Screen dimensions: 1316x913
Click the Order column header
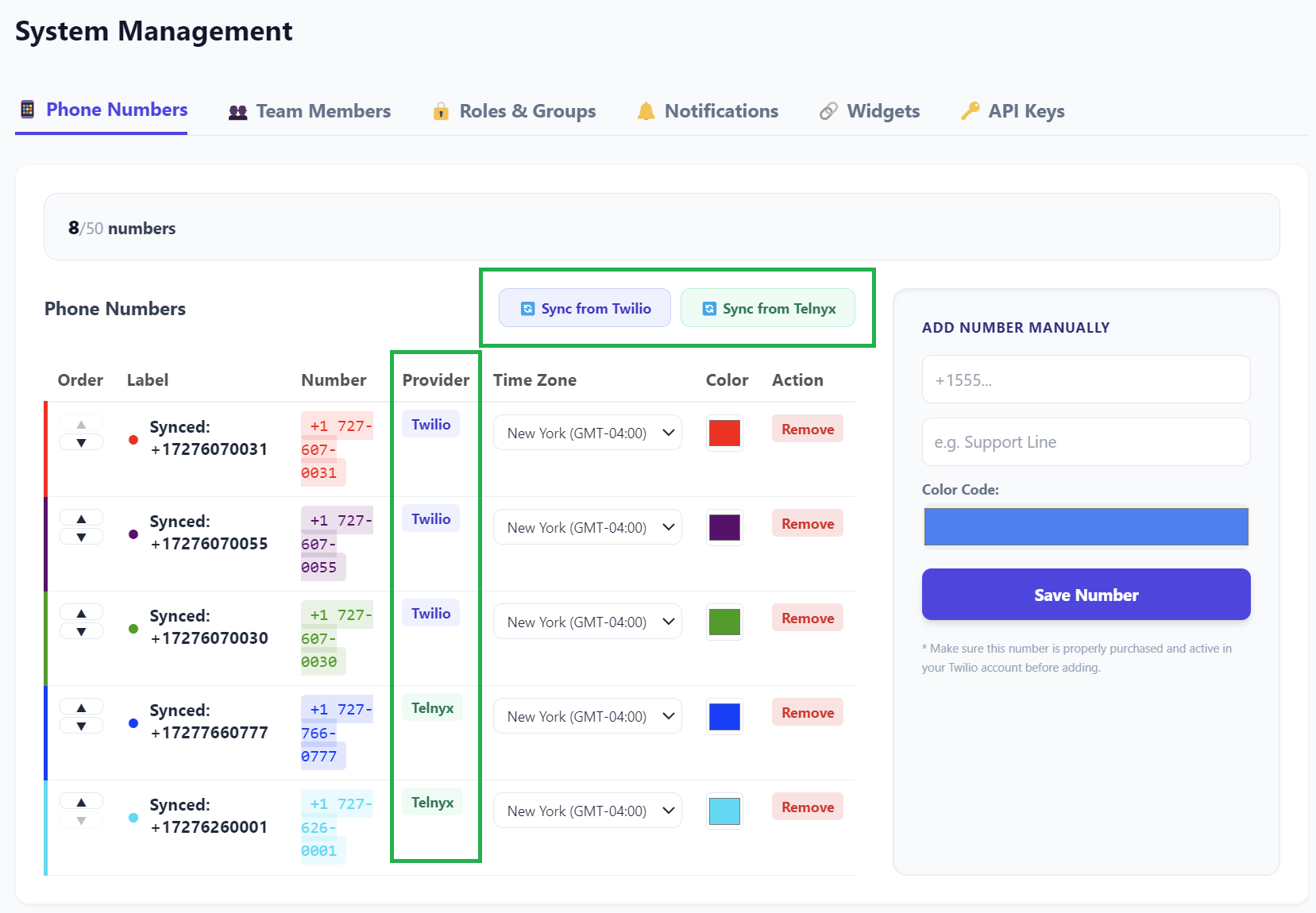[x=80, y=379]
